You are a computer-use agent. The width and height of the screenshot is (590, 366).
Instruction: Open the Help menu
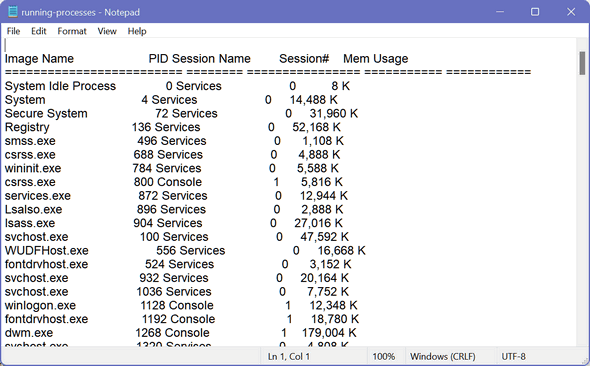pyautogui.click(x=137, y=31)
